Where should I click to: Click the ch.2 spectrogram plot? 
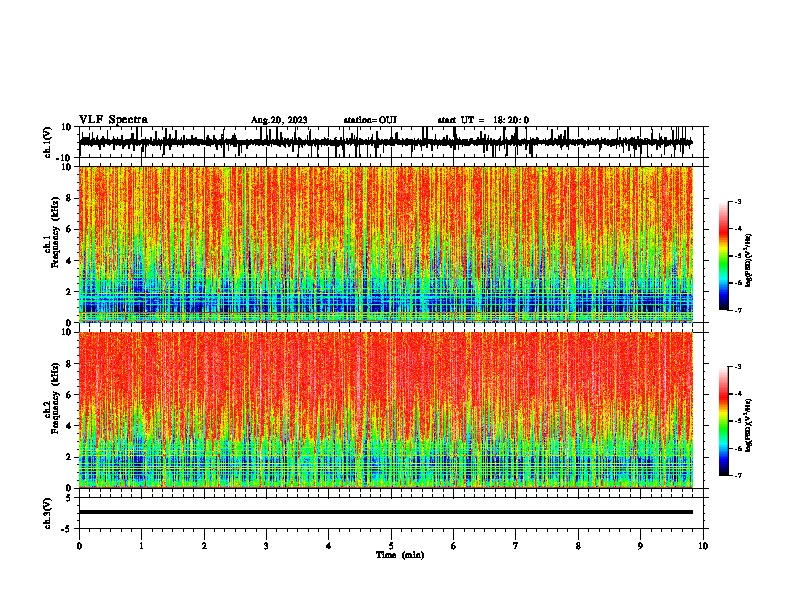(x=386, y=410)
